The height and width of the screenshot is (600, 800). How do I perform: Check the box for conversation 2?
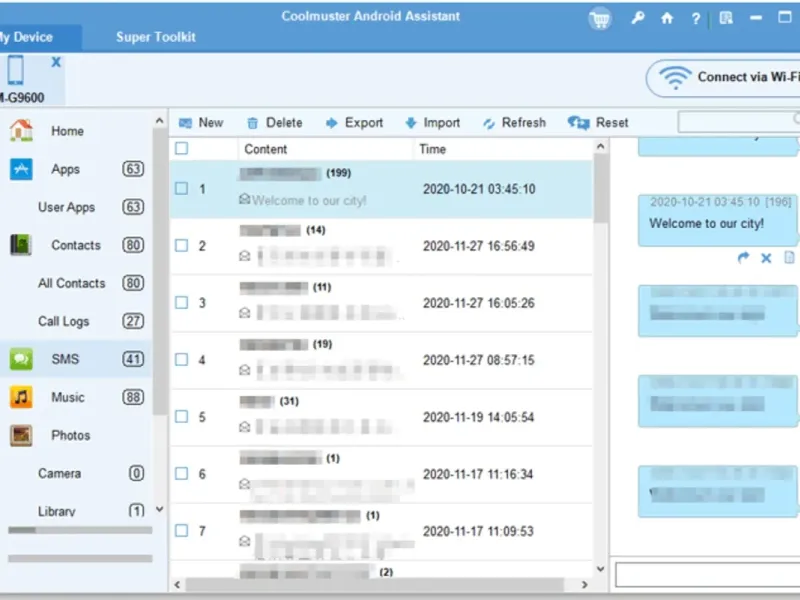pos(181,245)
